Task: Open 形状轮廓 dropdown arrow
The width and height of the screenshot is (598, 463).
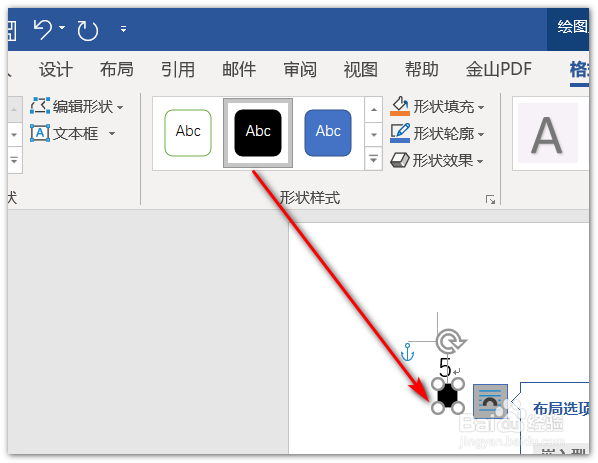Action: (x=481, y=134)
